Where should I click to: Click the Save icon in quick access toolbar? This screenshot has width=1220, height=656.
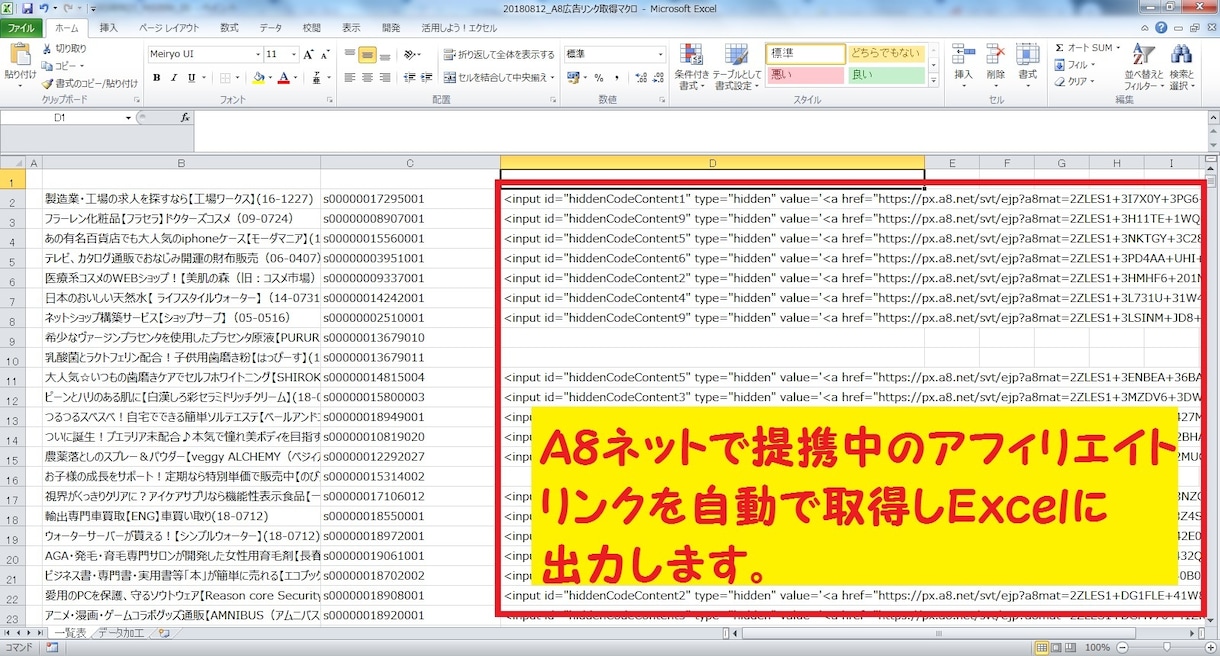coord(27,8)
